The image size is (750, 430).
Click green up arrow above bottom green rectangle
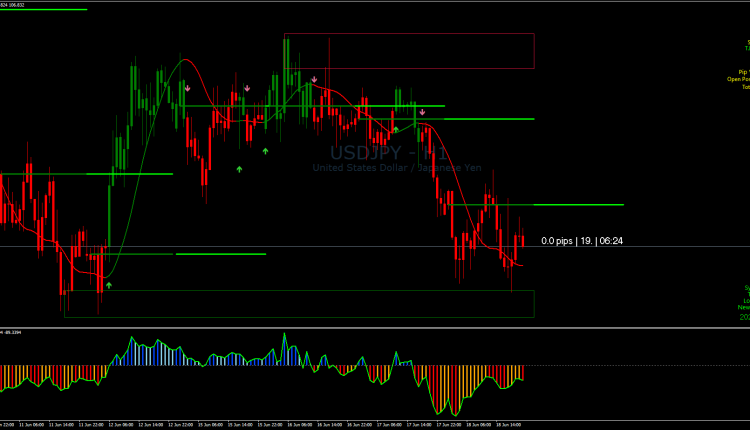click(109, 285)
